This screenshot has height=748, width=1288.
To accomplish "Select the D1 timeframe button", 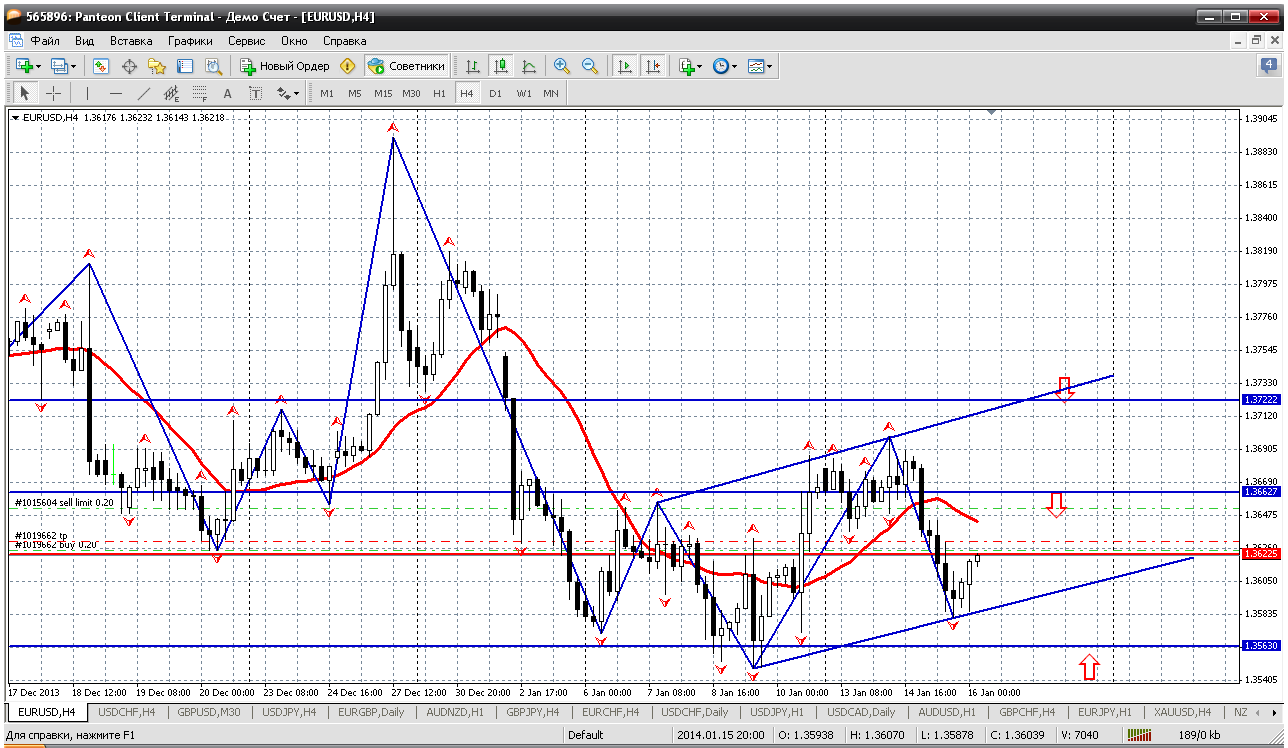I will (495, 93).
